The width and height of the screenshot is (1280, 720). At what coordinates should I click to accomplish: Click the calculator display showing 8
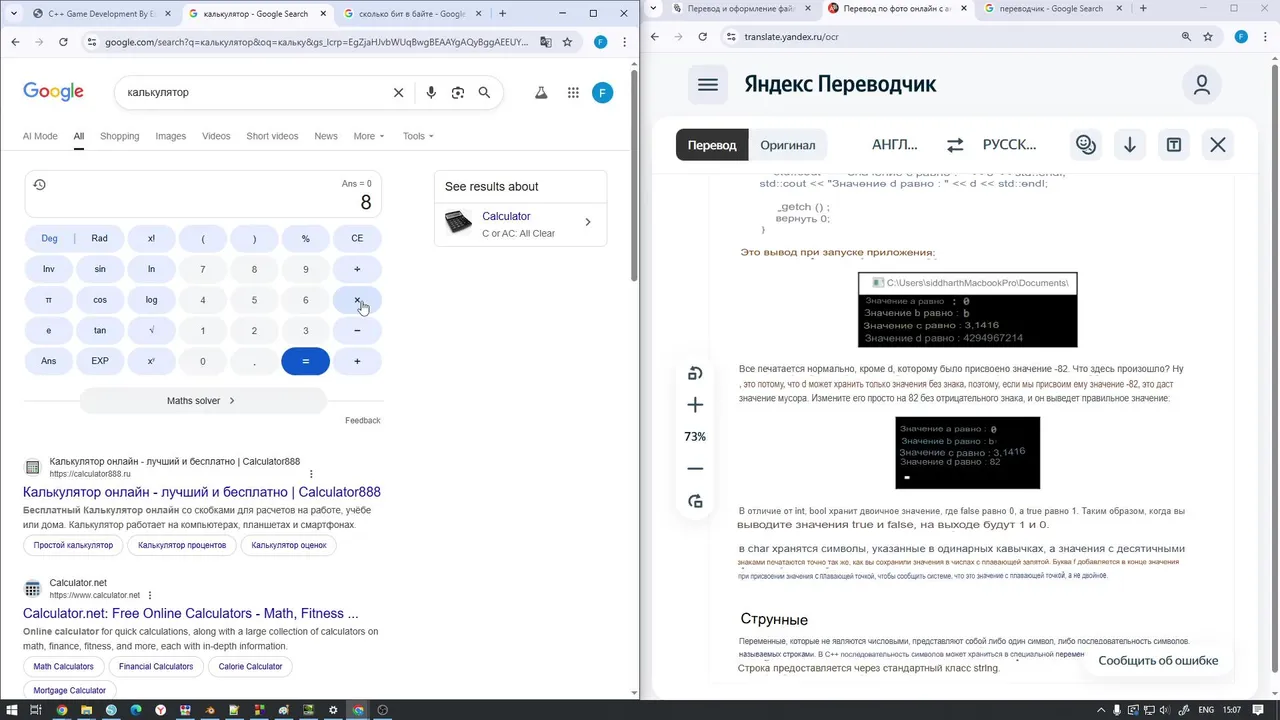point(203,196)
